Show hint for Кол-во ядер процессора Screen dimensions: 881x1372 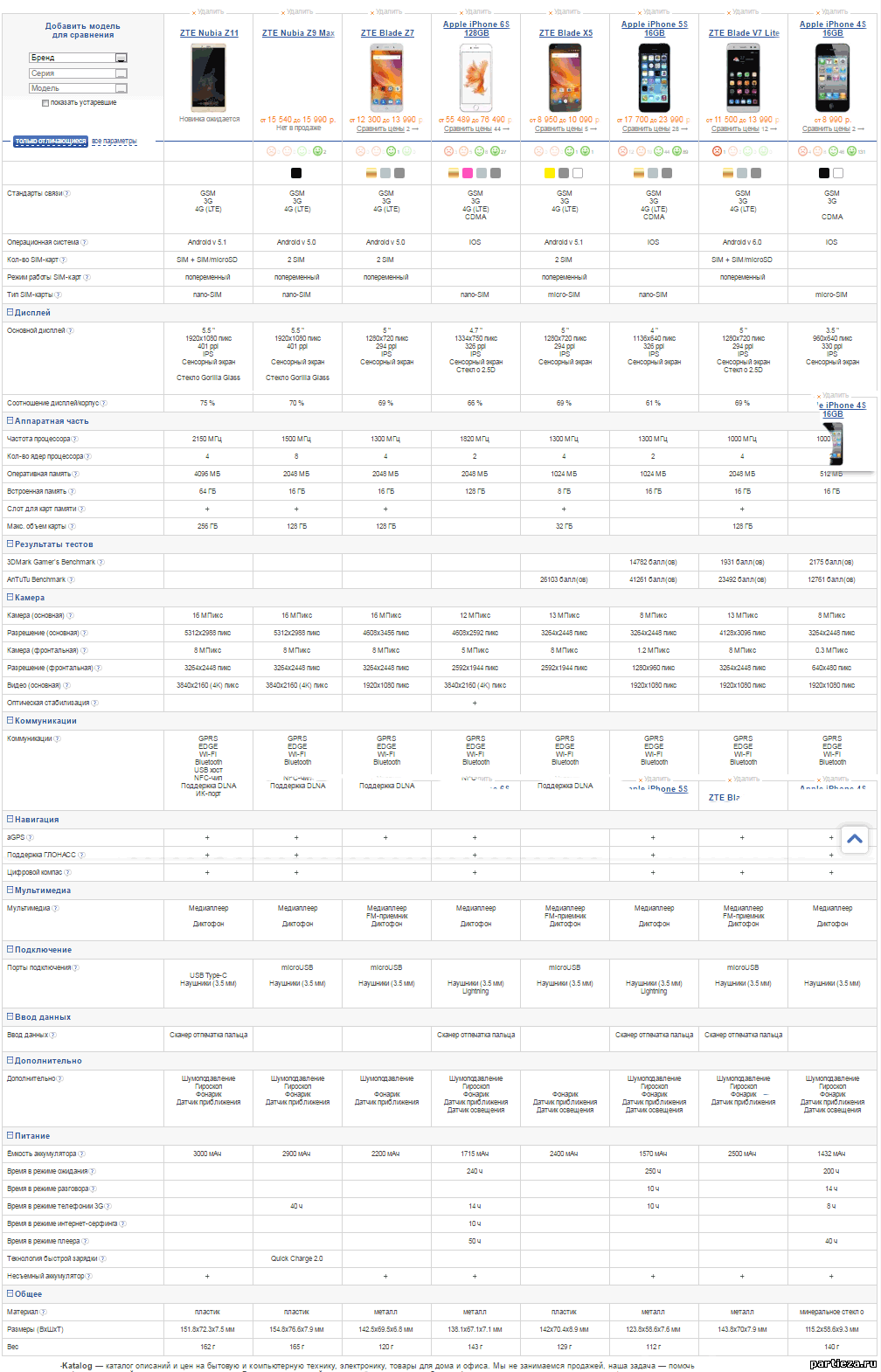pyautogui.click(x=87, y=457)
